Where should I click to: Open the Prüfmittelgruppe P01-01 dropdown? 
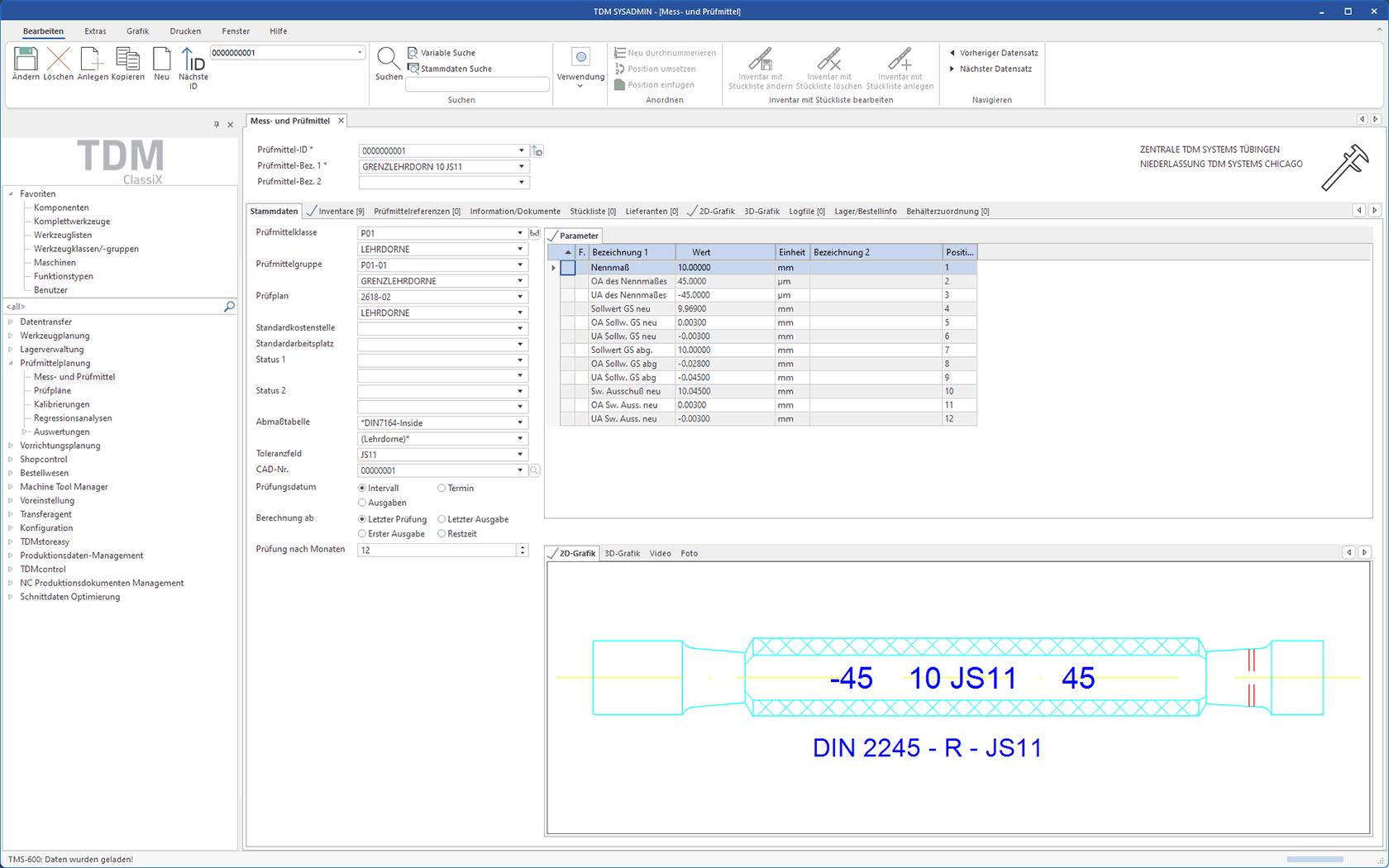click(x=520, y=265)
